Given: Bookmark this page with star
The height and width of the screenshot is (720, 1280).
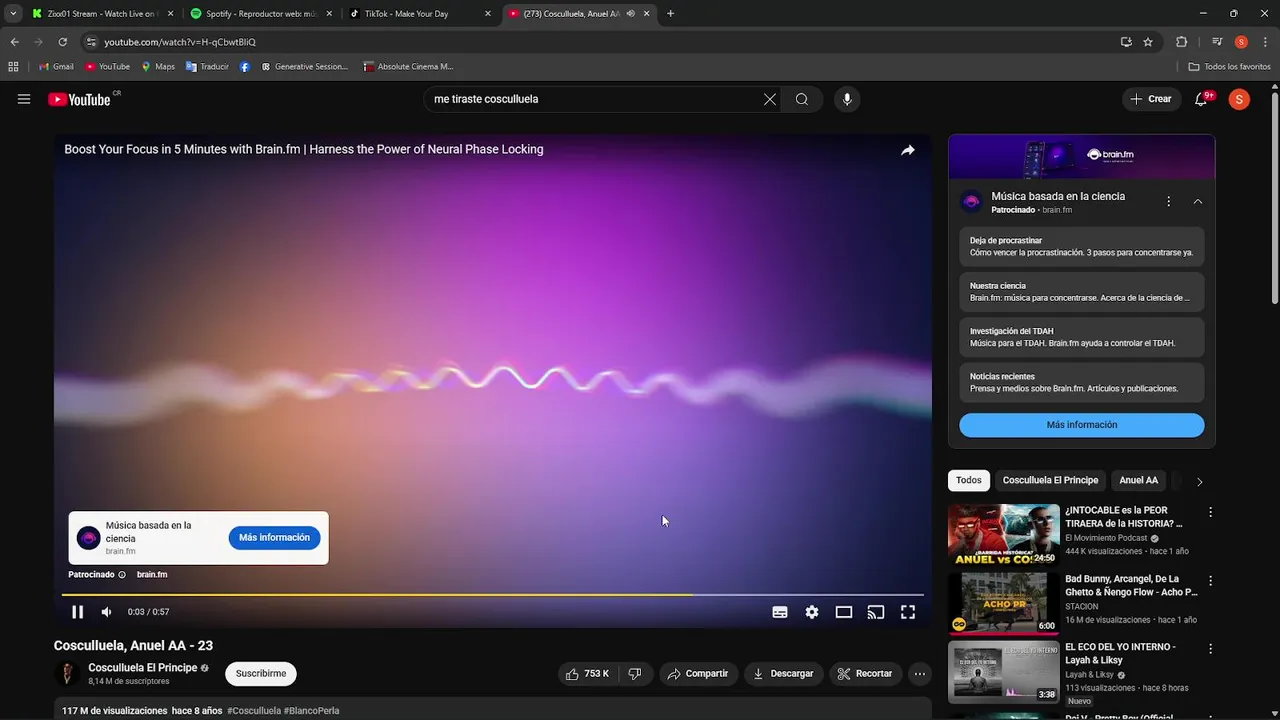Looking at the screenshot, I should (1148, 42).
